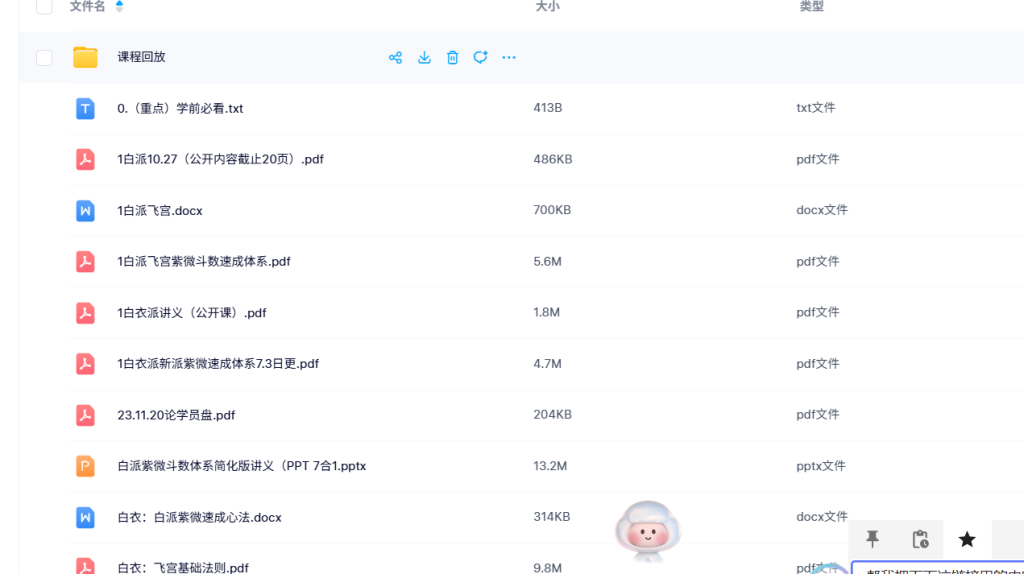Click pdf icon of 1白衣派新派紫微速成体系7.3日更.pdf
1024x574 pixels.
tap(85, 364)
